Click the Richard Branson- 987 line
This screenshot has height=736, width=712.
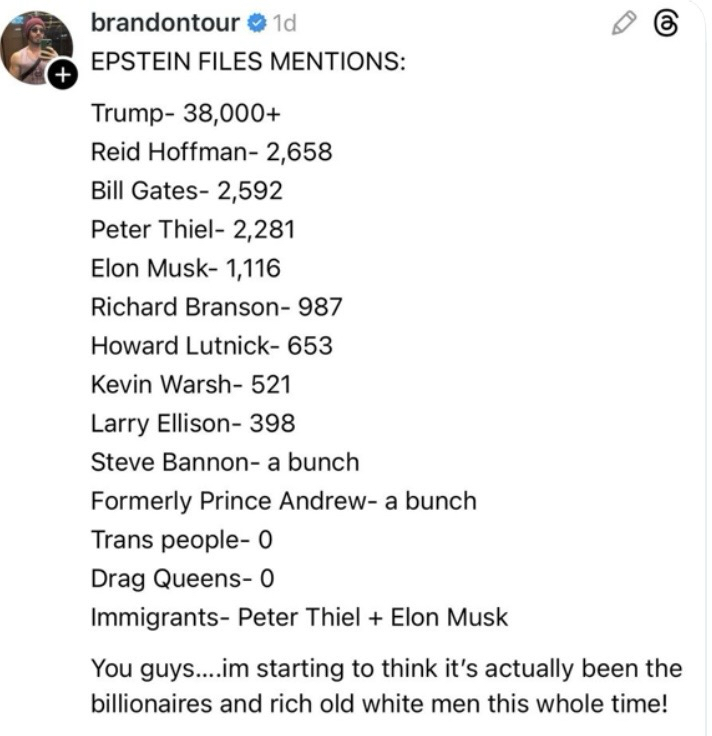tap(216, 307)
